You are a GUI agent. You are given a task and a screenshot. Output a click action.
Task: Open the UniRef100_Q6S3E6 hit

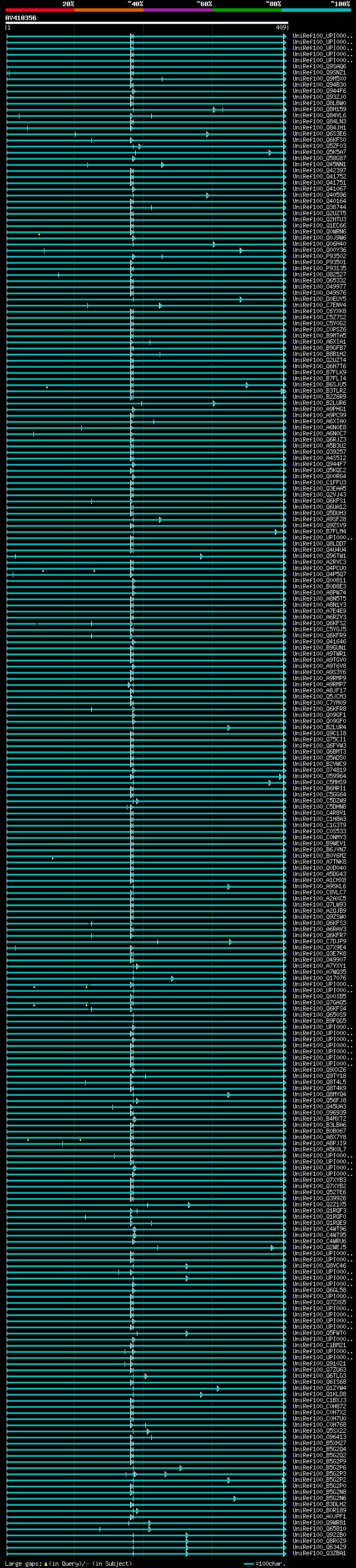click(x=319, y=134)
